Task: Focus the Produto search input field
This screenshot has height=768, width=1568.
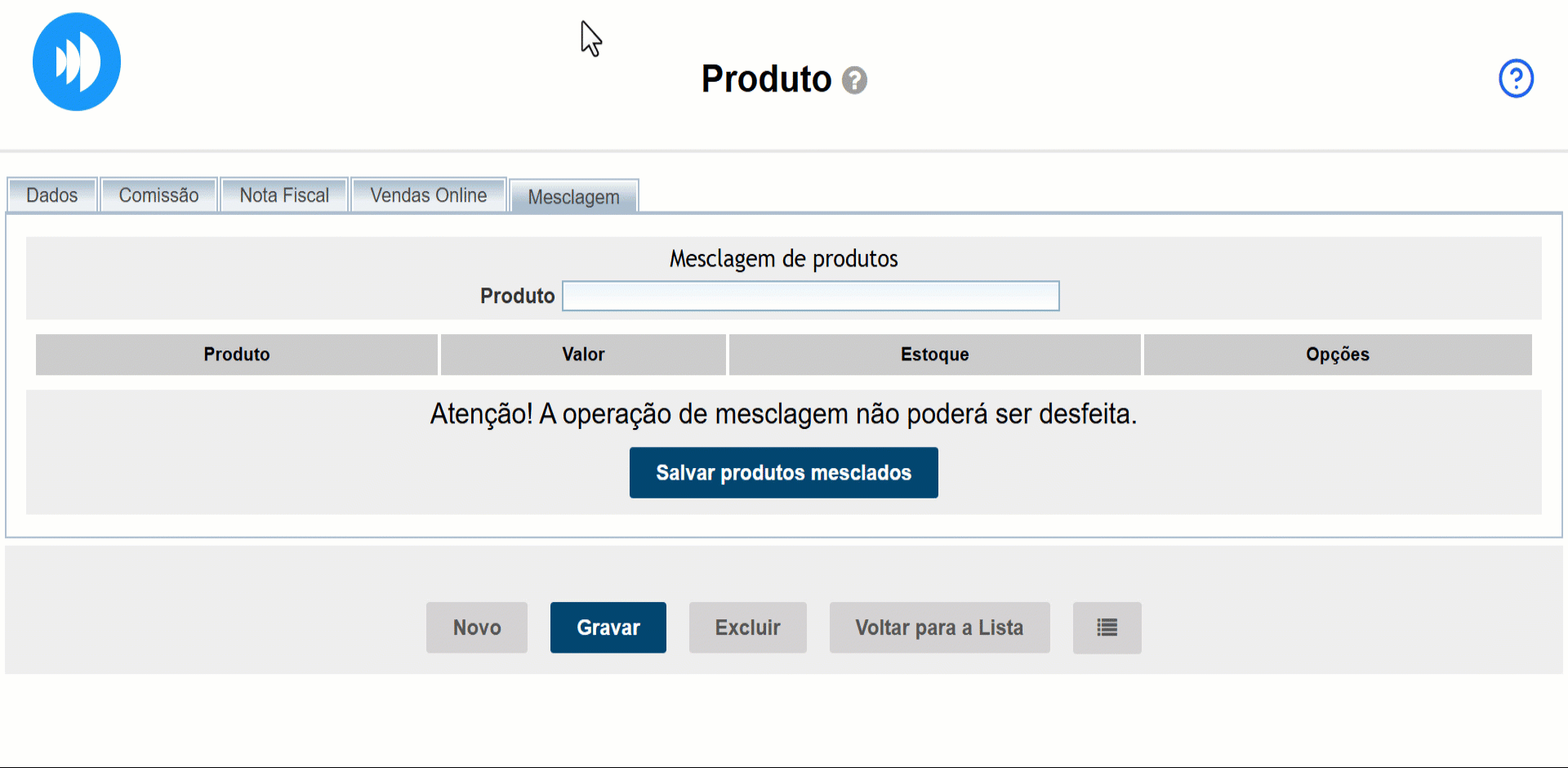Action: click(810, 296)
